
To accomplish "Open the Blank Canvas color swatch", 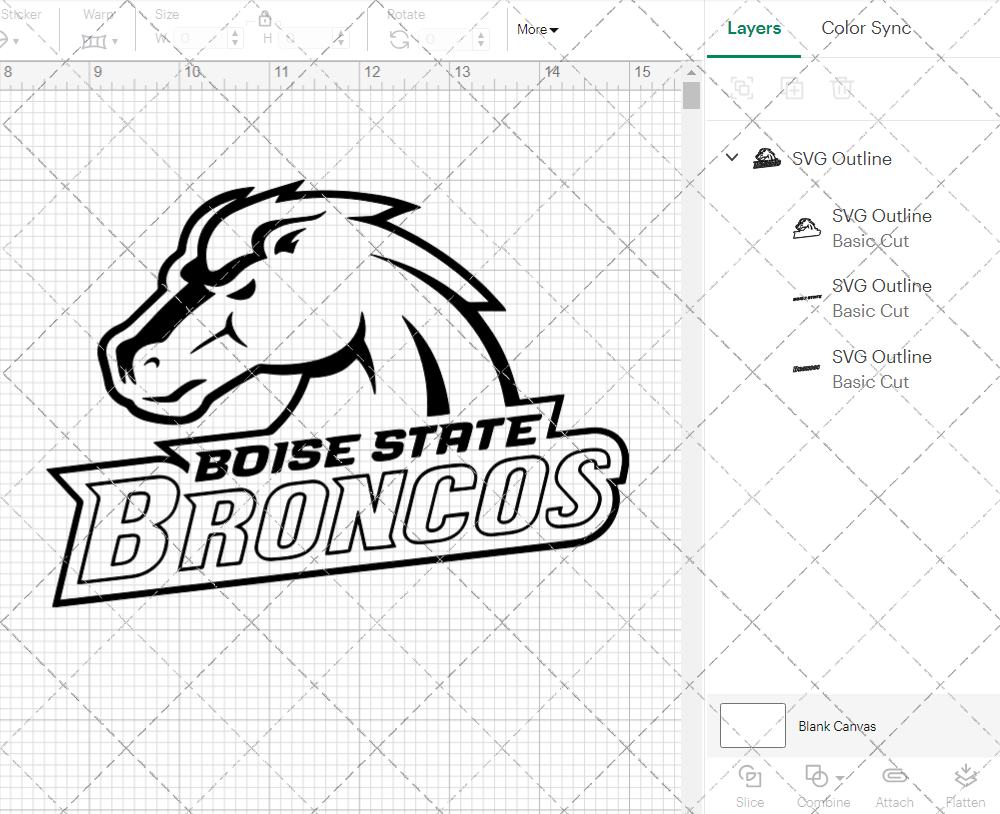I will pos(752,726).
